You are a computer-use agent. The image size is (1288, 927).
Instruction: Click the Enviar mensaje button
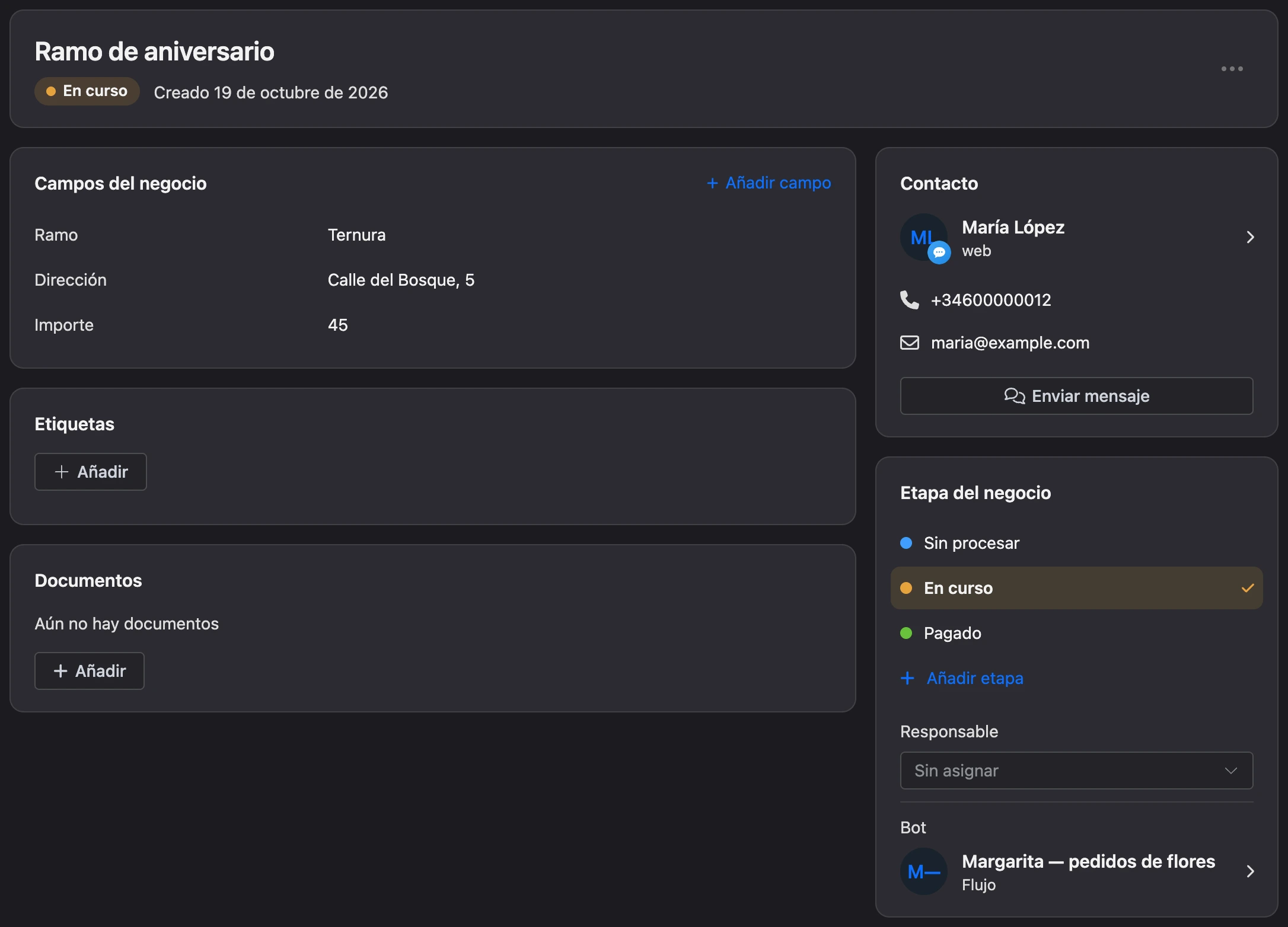1076,396
